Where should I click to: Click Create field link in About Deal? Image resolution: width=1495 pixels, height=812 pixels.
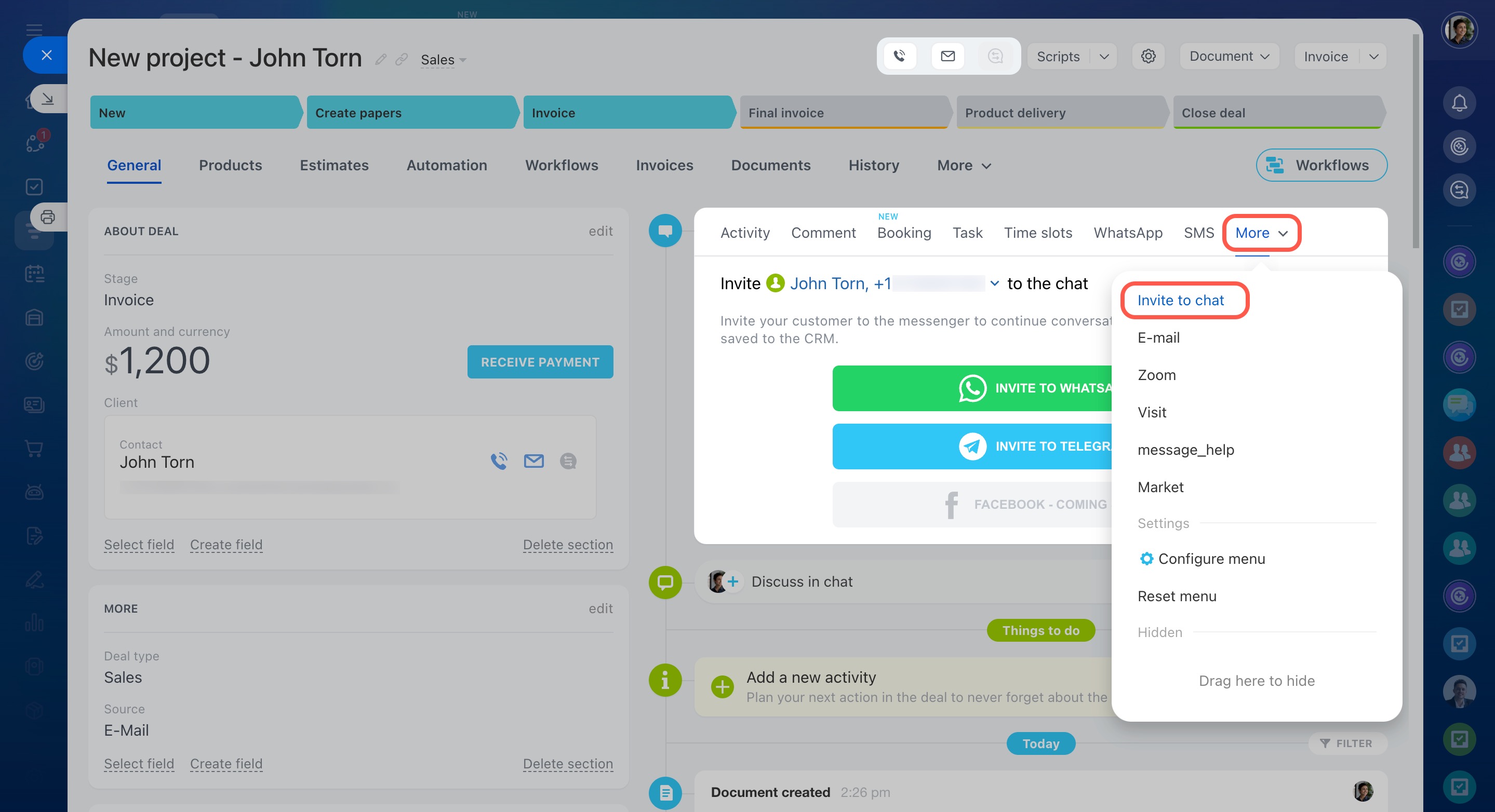point(226,545)
